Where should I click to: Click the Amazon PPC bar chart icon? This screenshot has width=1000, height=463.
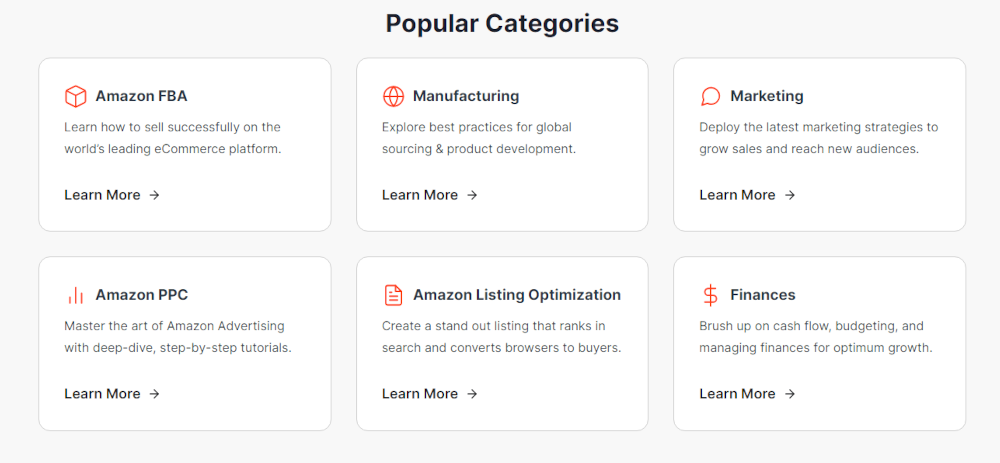click(x=75, y=295)
